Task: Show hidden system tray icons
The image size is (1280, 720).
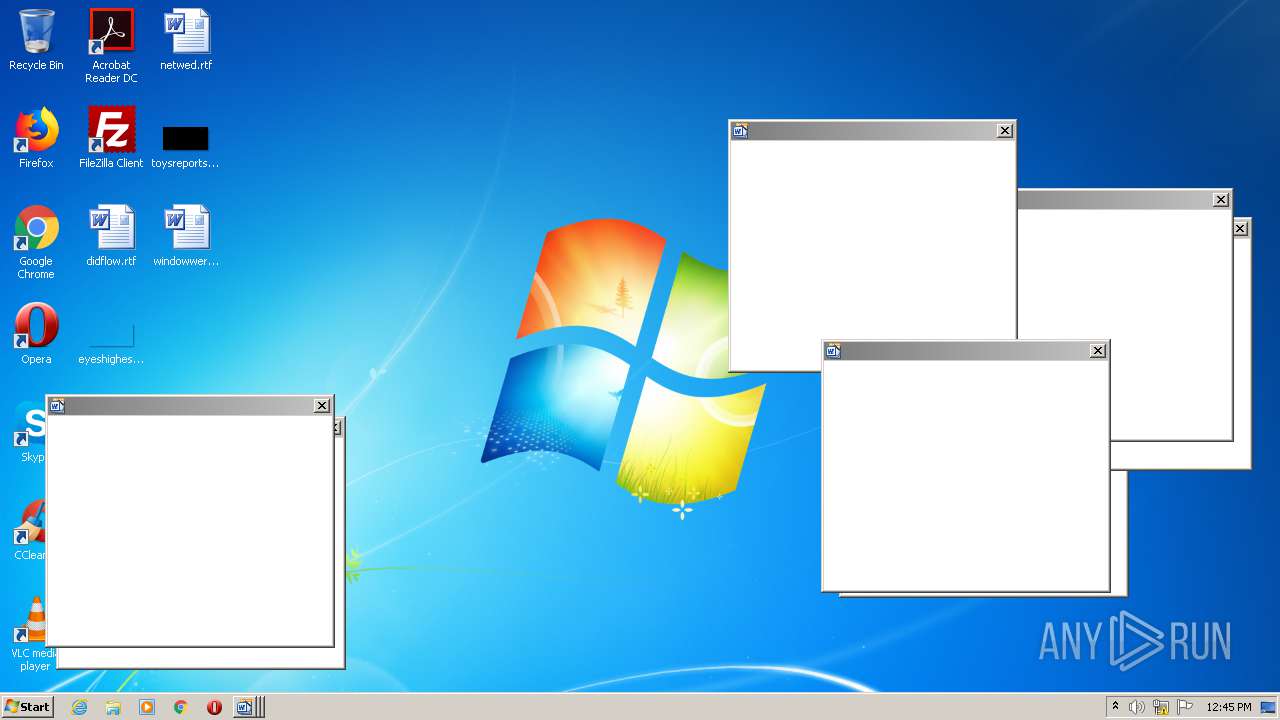Action: click(1115, 707)
